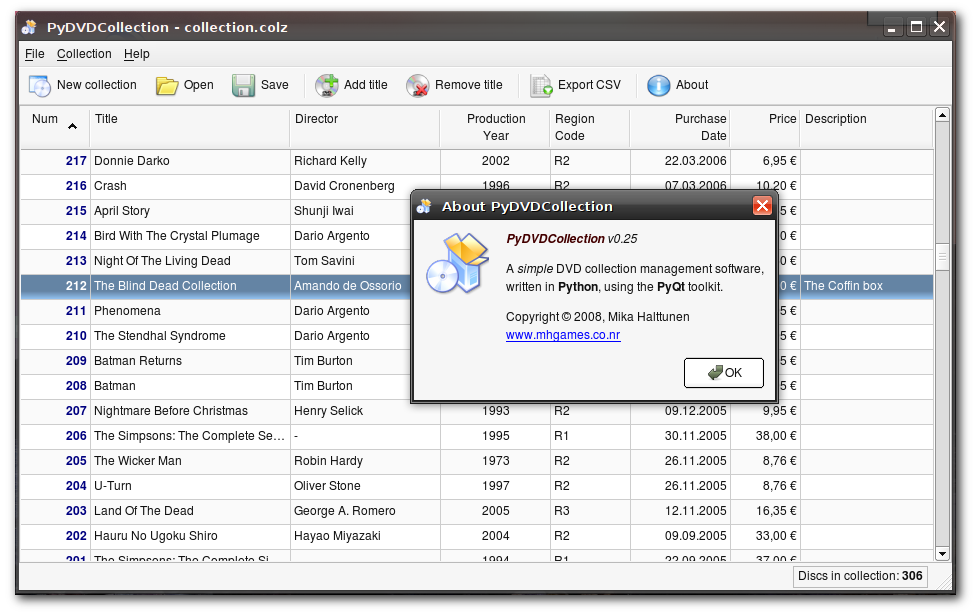Click the David Cronenberg director cell
Image resolution: width=975 pixels, height=614 pixels.
(365, 186)
